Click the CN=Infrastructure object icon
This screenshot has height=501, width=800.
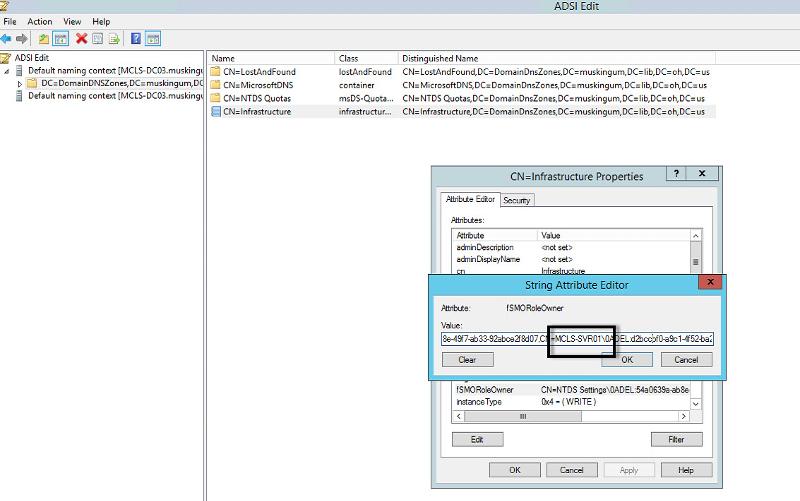coord(215,111)
